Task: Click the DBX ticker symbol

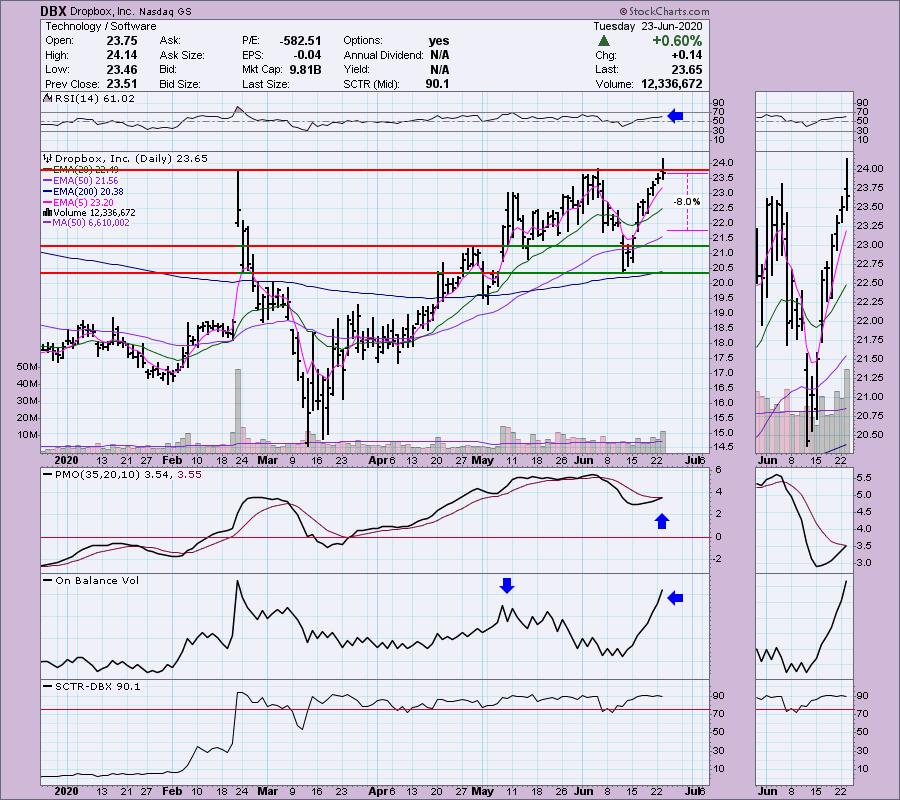Action: 53,11
